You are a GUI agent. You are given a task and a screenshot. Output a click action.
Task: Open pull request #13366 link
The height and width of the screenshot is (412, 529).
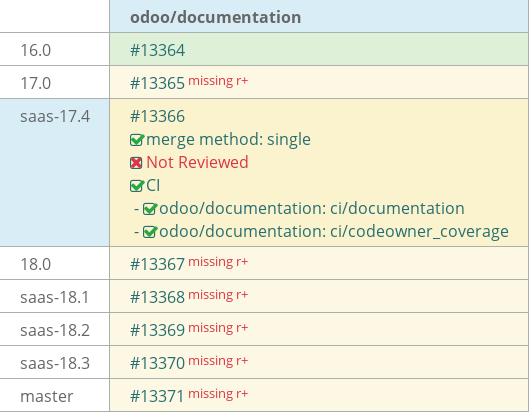(x=158, y=116)
